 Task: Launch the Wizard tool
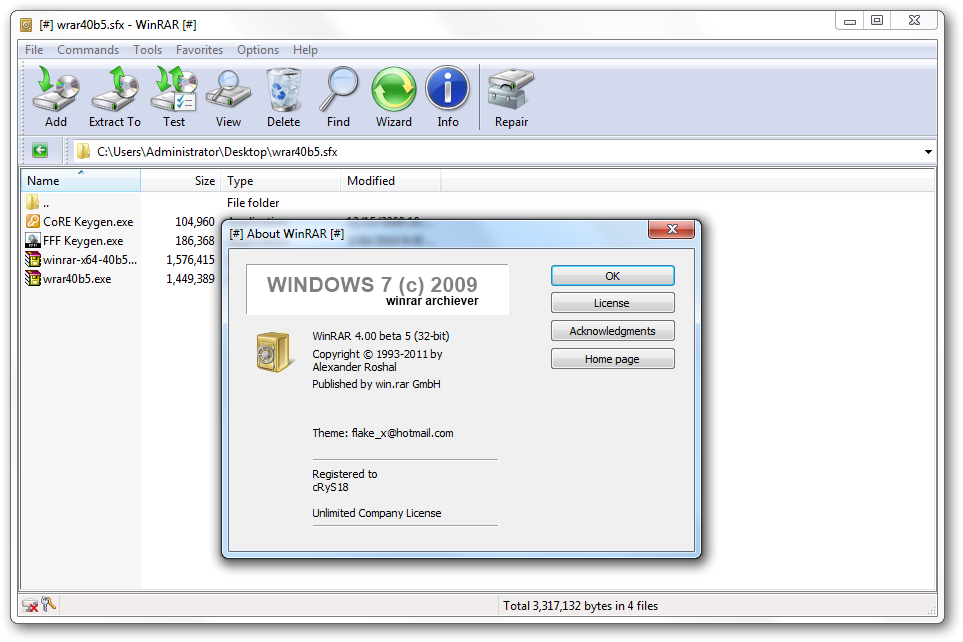[x=394, y=90]
